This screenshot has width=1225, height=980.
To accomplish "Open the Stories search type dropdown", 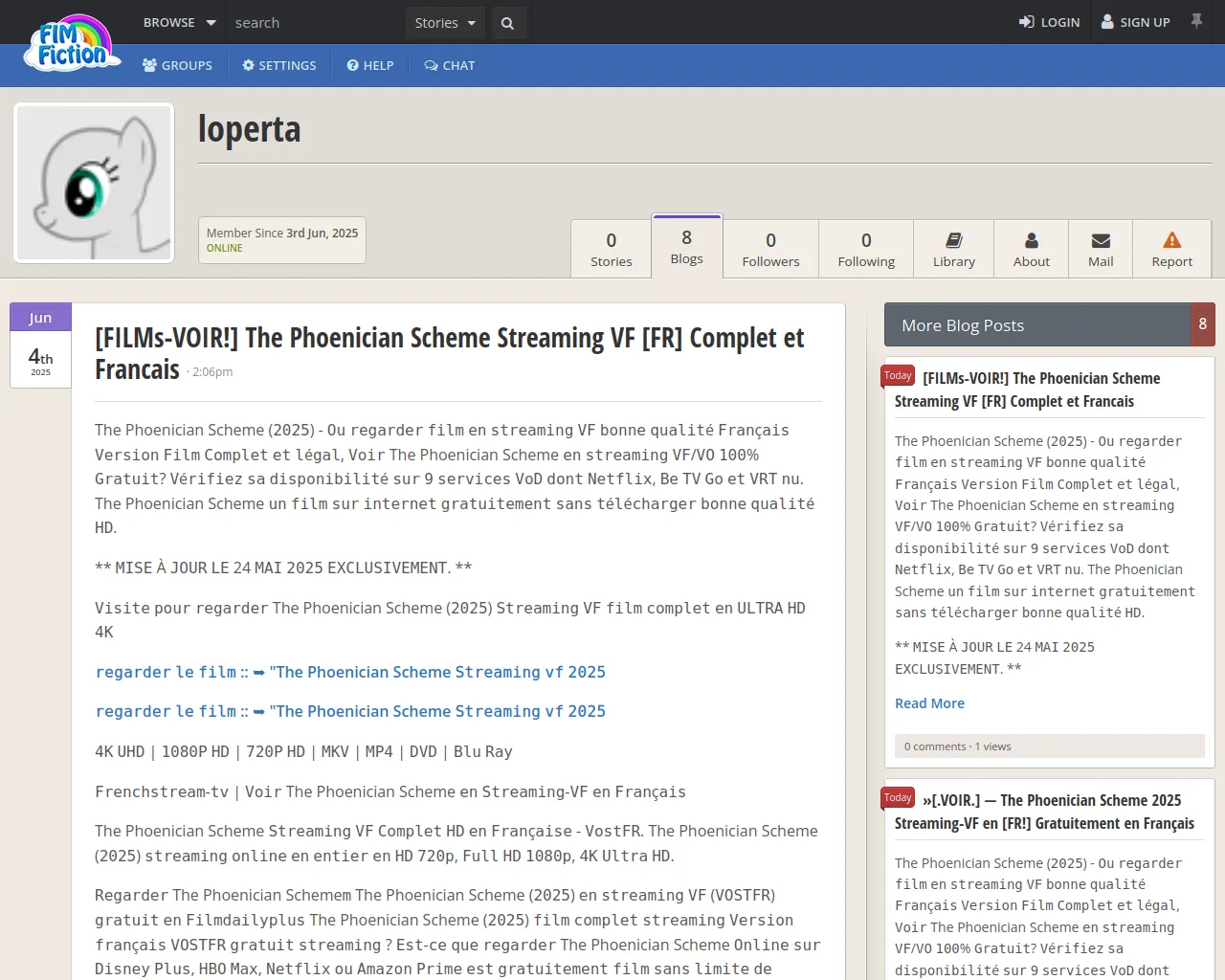I will tap(445, 23).
